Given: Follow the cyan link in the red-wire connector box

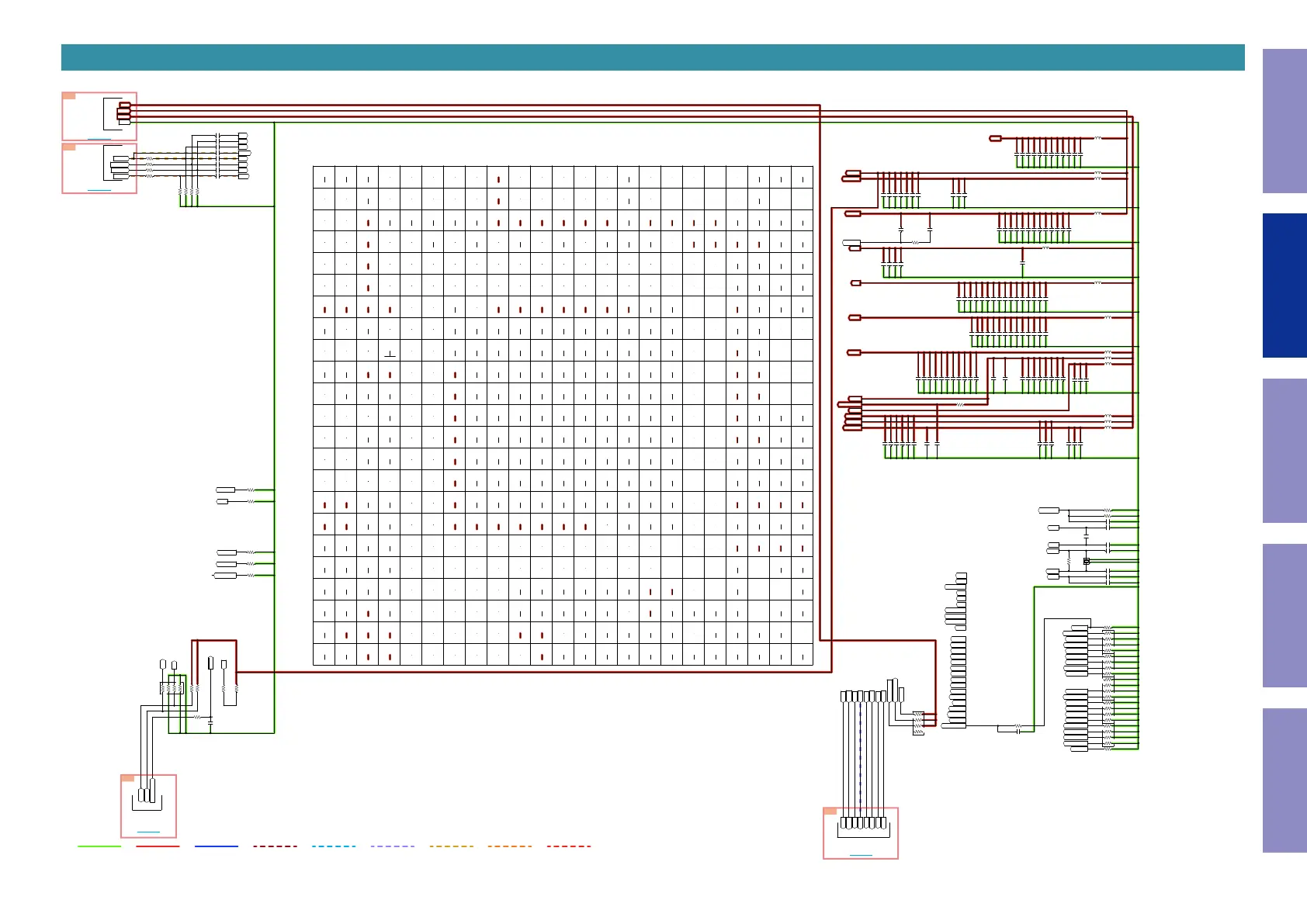Looking at the screenshot, I should [x=99, y=138].
